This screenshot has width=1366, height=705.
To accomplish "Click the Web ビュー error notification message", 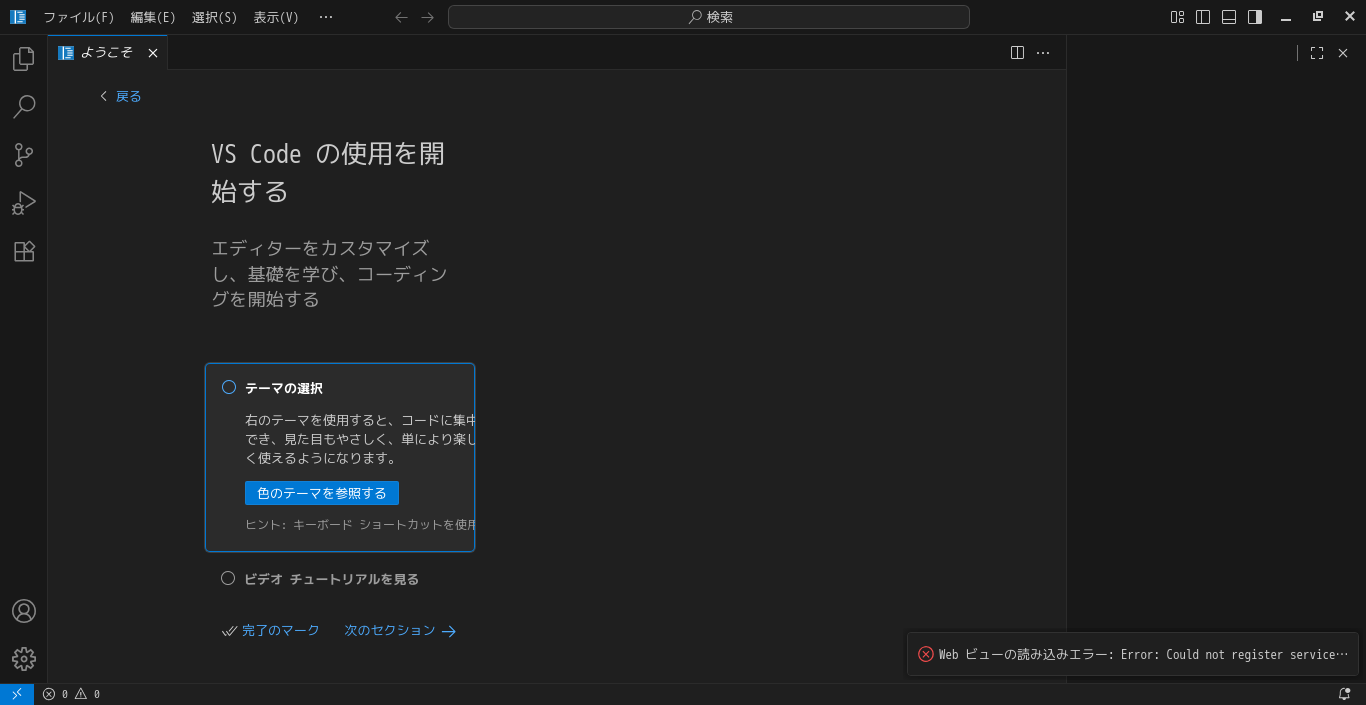I will [1143, 655].
